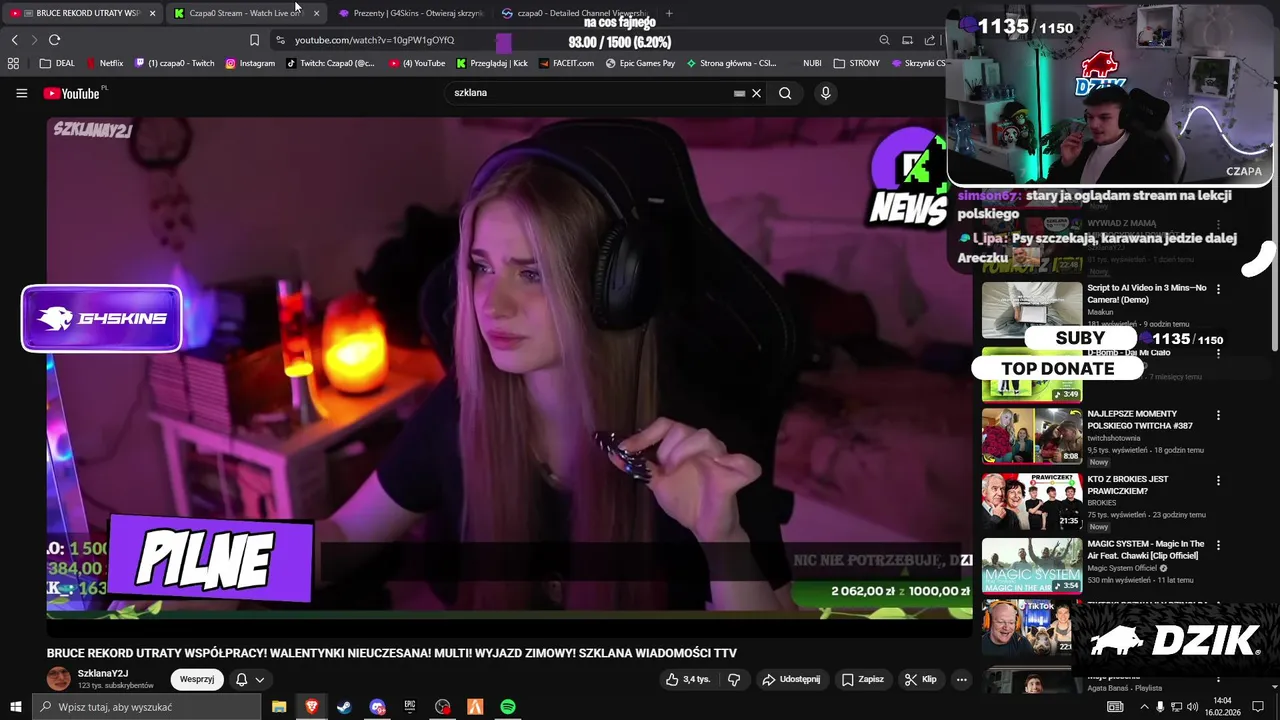Open the 'Przeglądaj | Kick' bookmark
1280x720 pixels.
click(x=492, y=63)
